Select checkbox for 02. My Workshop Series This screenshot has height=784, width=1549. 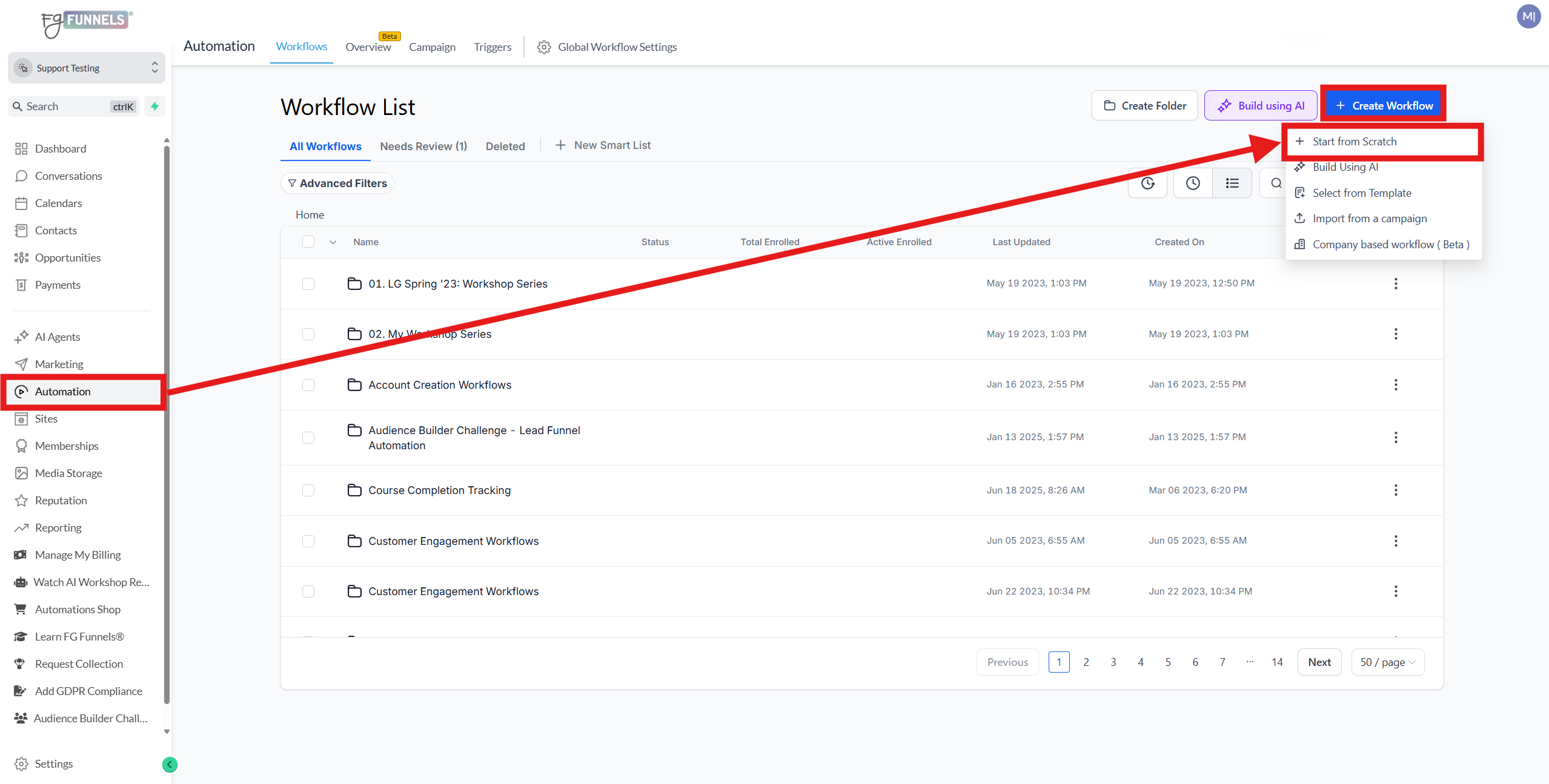tap(308, 334)
